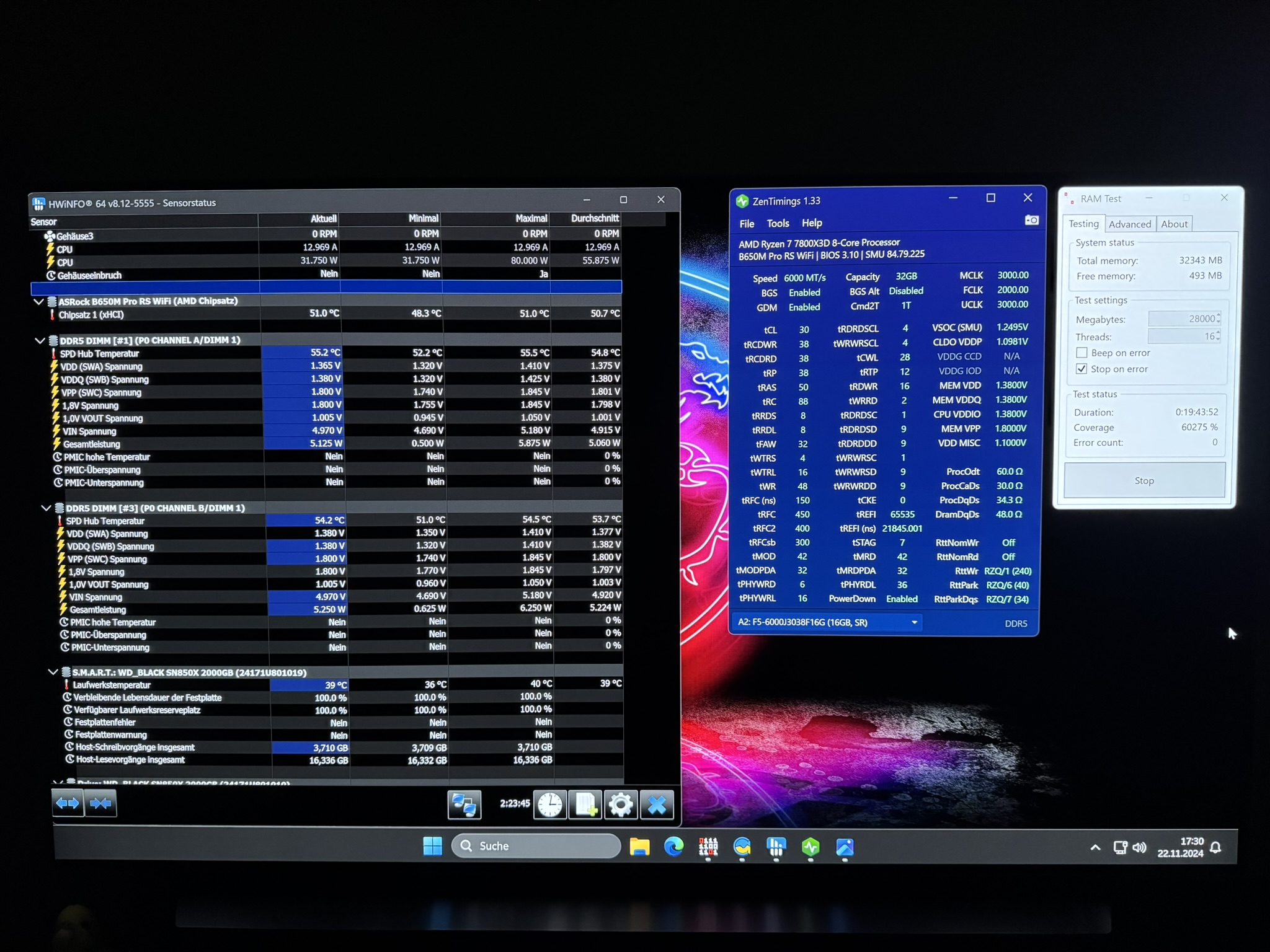
Task: Open the About tab in RAM Test
Action: pyautogui.click(x=1174, y=224)
